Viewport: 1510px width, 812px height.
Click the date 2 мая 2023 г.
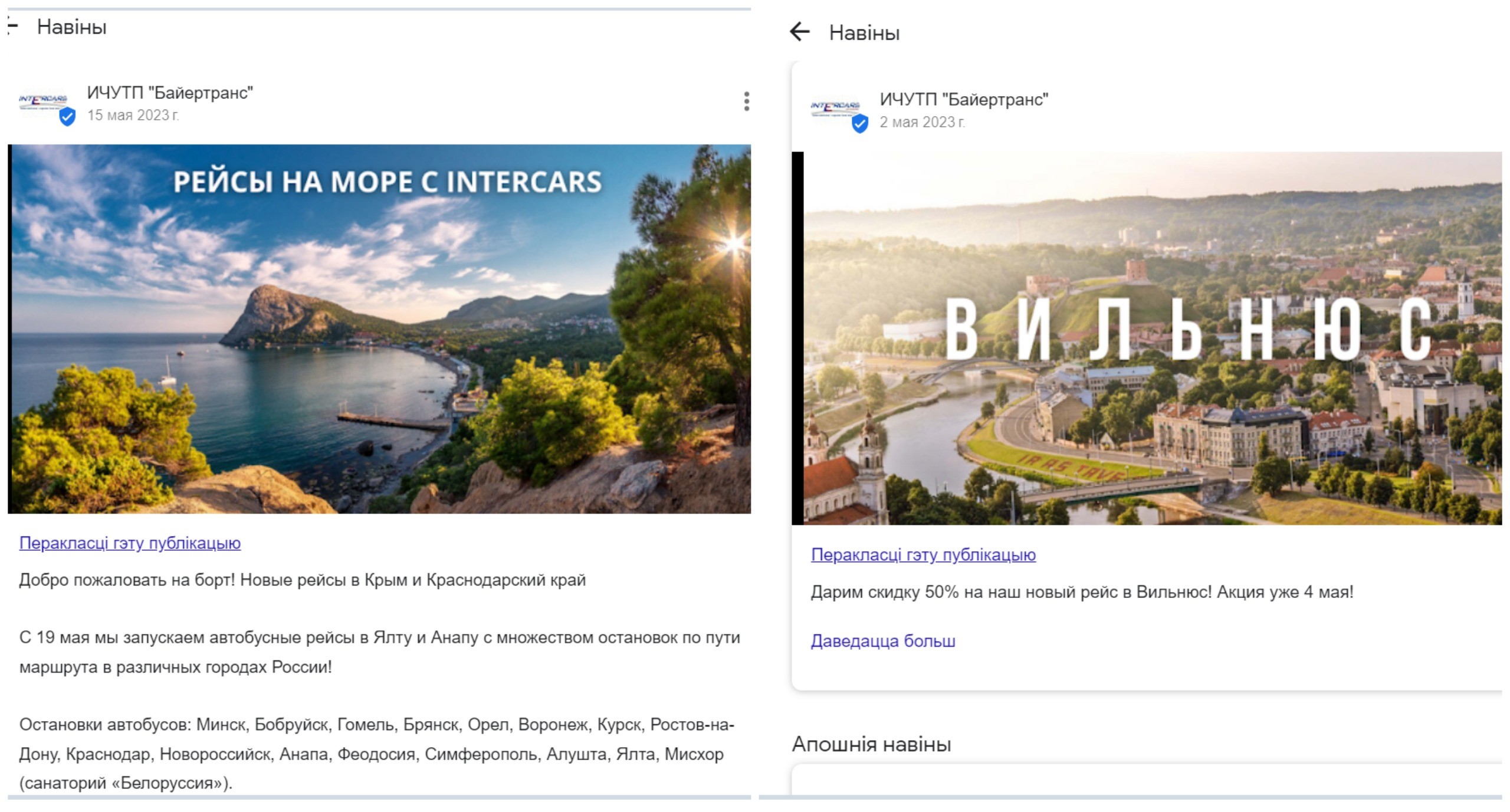point(923,122)
